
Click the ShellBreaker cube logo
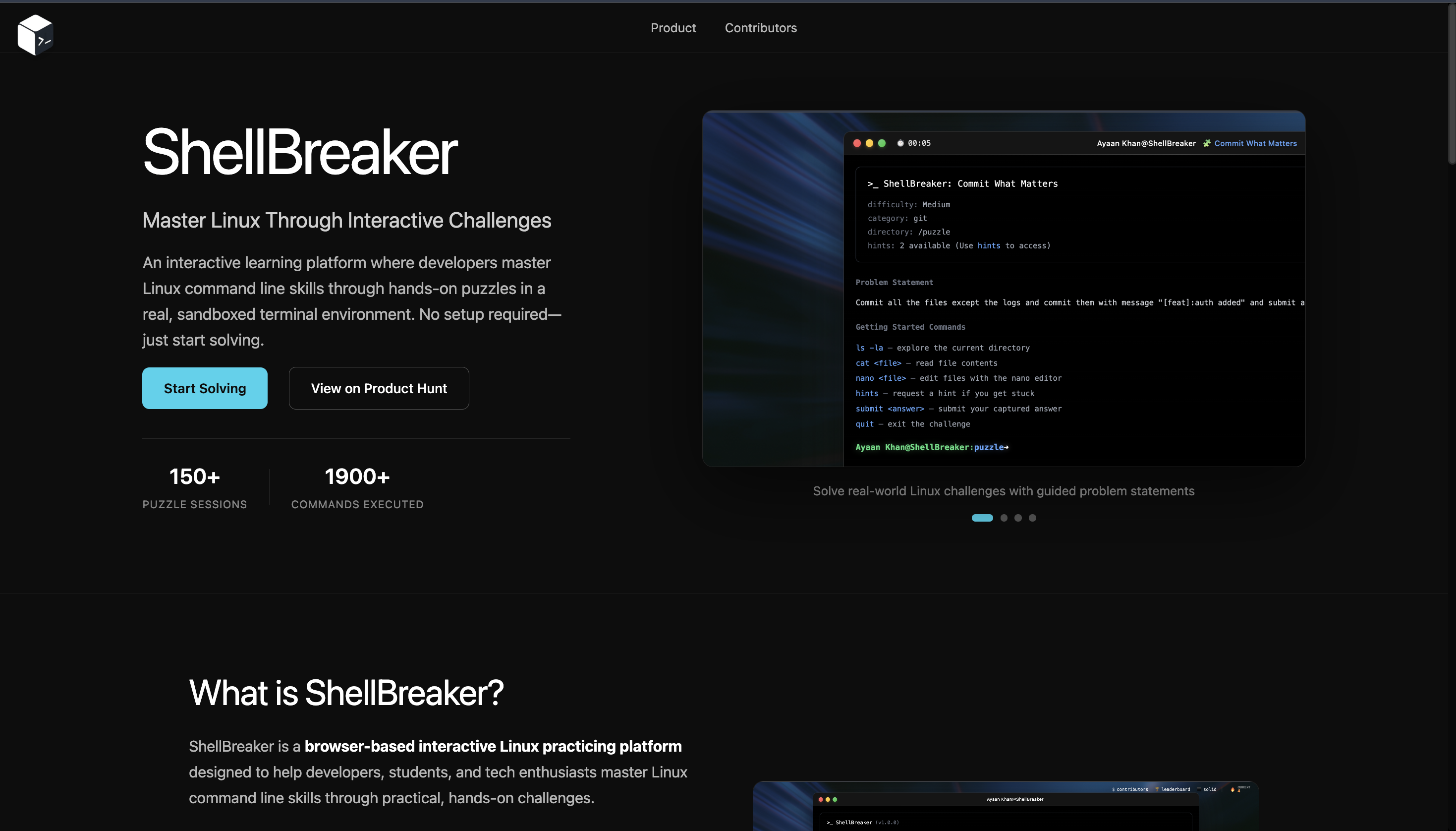coord(35,34)
